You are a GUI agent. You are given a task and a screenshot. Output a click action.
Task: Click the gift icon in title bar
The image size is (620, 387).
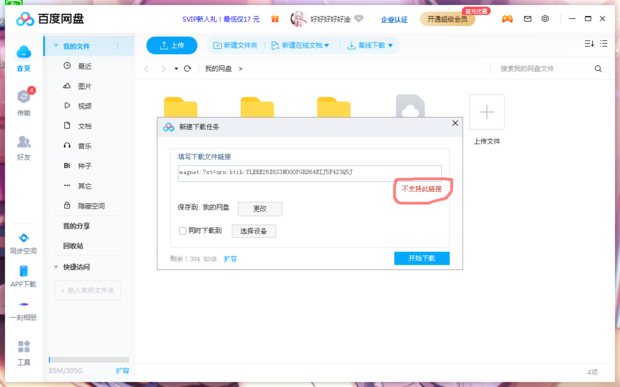(x=275, y=19)
